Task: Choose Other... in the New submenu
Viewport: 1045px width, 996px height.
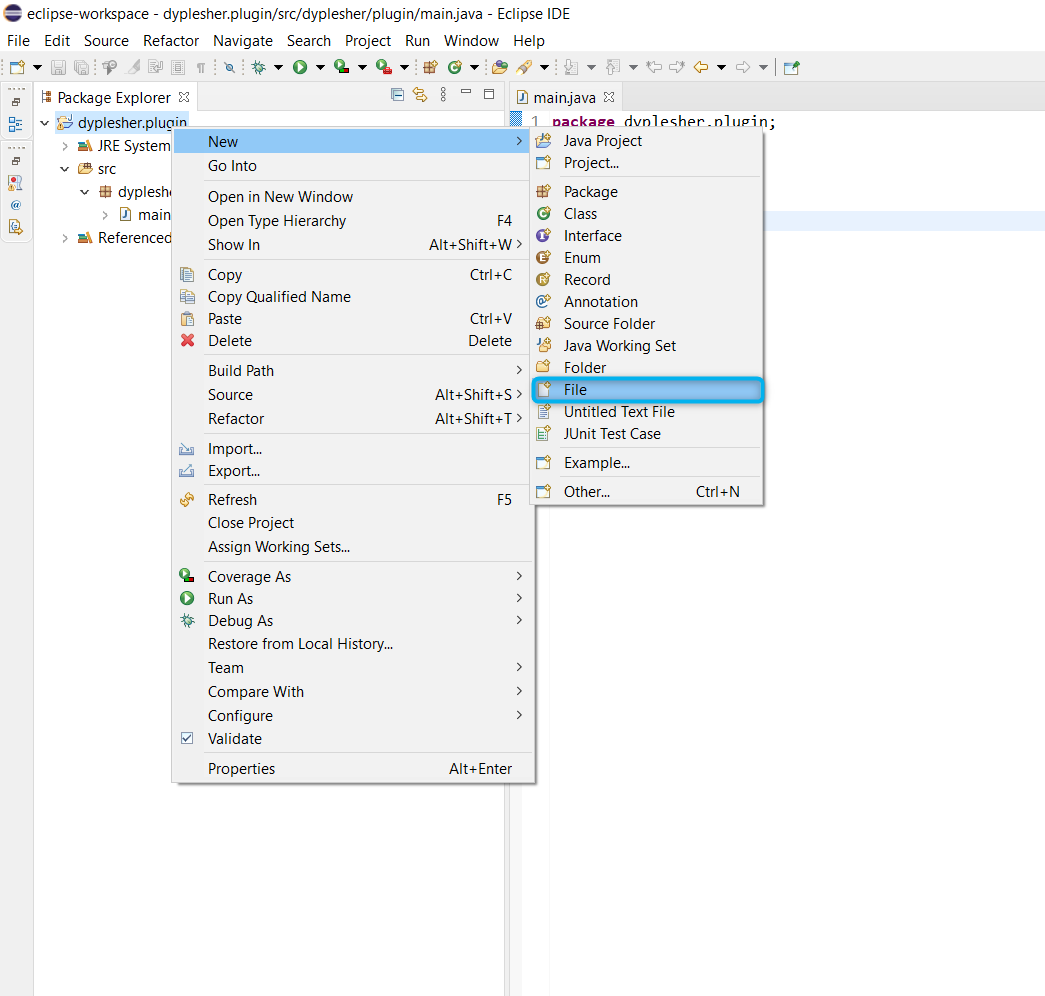Action: pos(647,491)
